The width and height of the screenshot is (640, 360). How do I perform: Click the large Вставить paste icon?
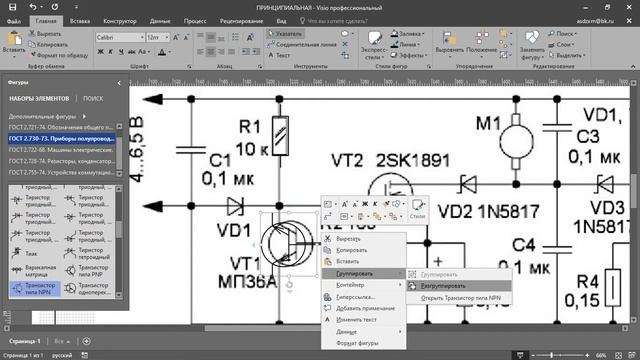(14, 39)
